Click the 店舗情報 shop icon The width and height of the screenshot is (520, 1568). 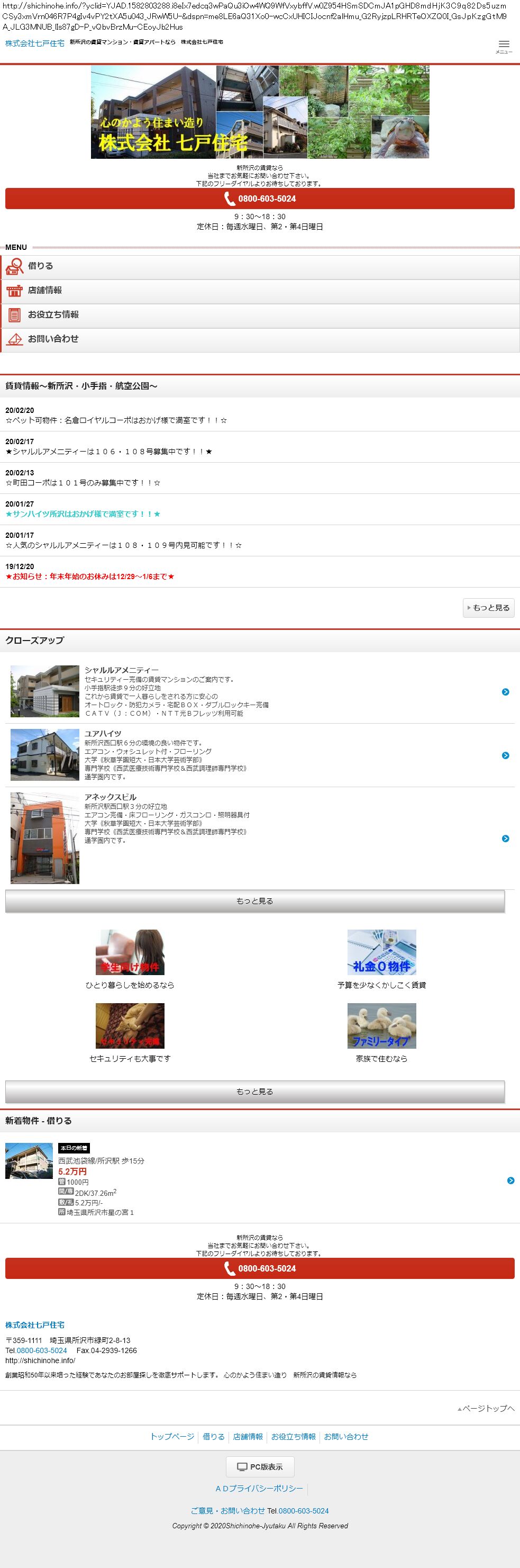point(15,291)
